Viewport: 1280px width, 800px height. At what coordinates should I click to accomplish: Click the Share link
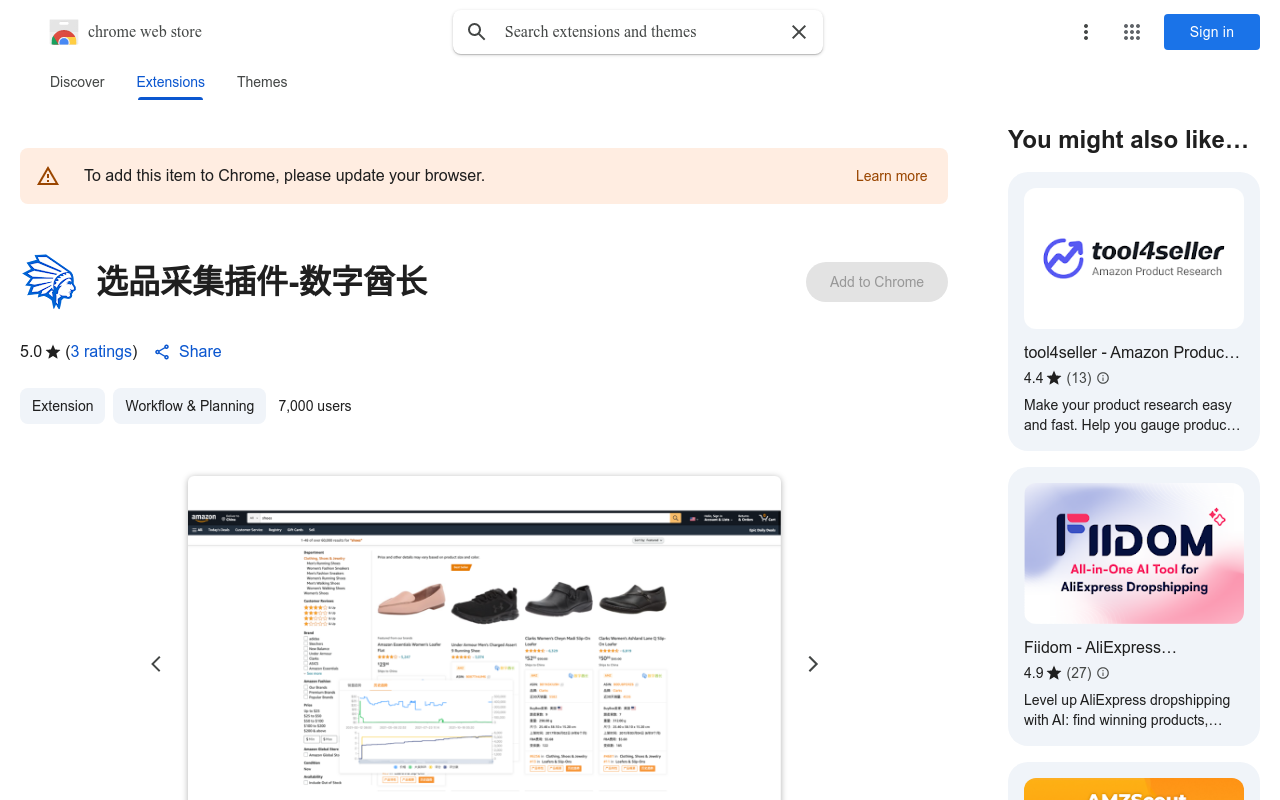point(200,352)
